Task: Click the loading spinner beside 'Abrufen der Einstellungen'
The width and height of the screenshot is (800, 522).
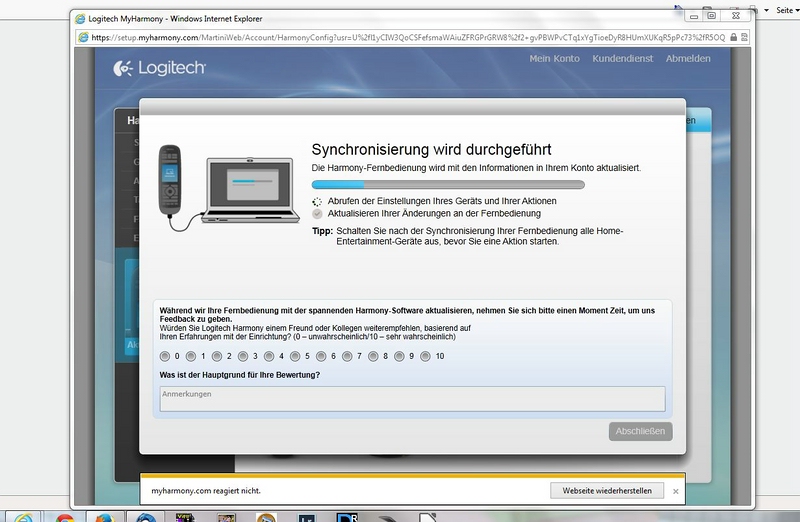Action: coord(317,201)
